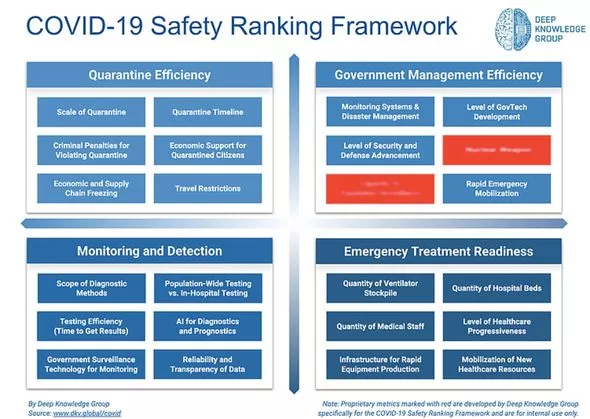Click the Quarantine Efficiency header
The height and width of the screenshot is (419, 590).
point(149,75)
